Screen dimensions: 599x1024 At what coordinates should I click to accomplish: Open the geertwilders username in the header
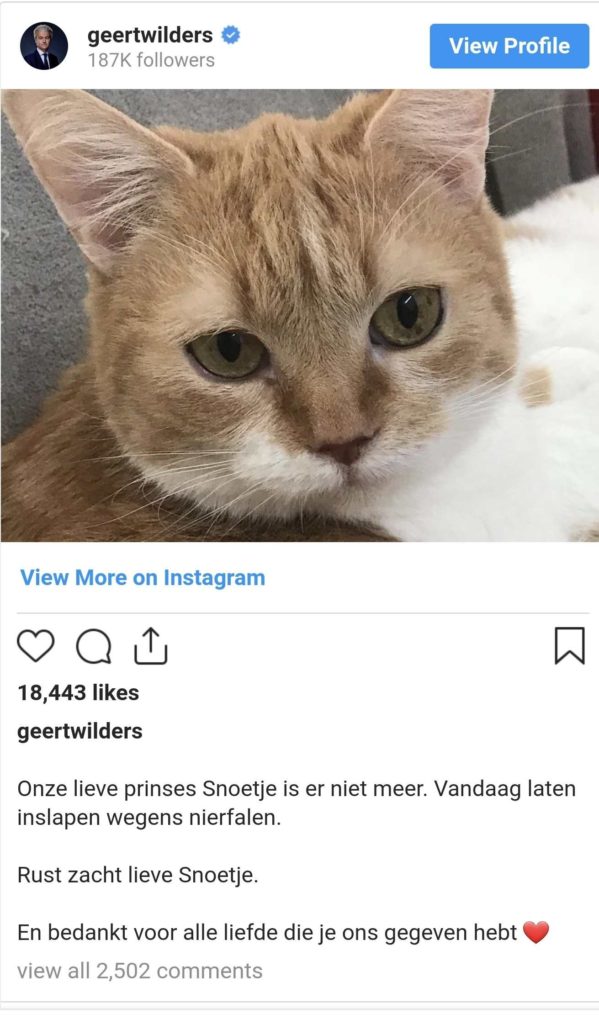150,35
